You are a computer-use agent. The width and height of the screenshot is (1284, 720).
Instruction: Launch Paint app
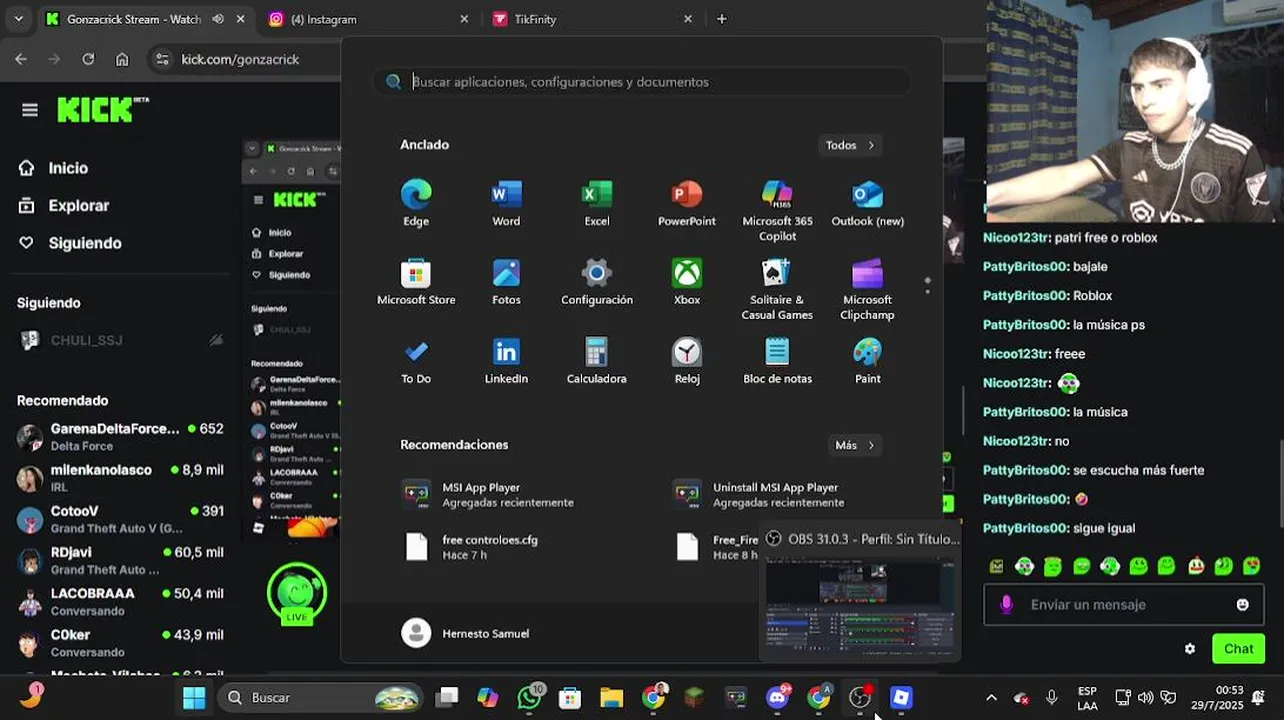coord(868,361)
